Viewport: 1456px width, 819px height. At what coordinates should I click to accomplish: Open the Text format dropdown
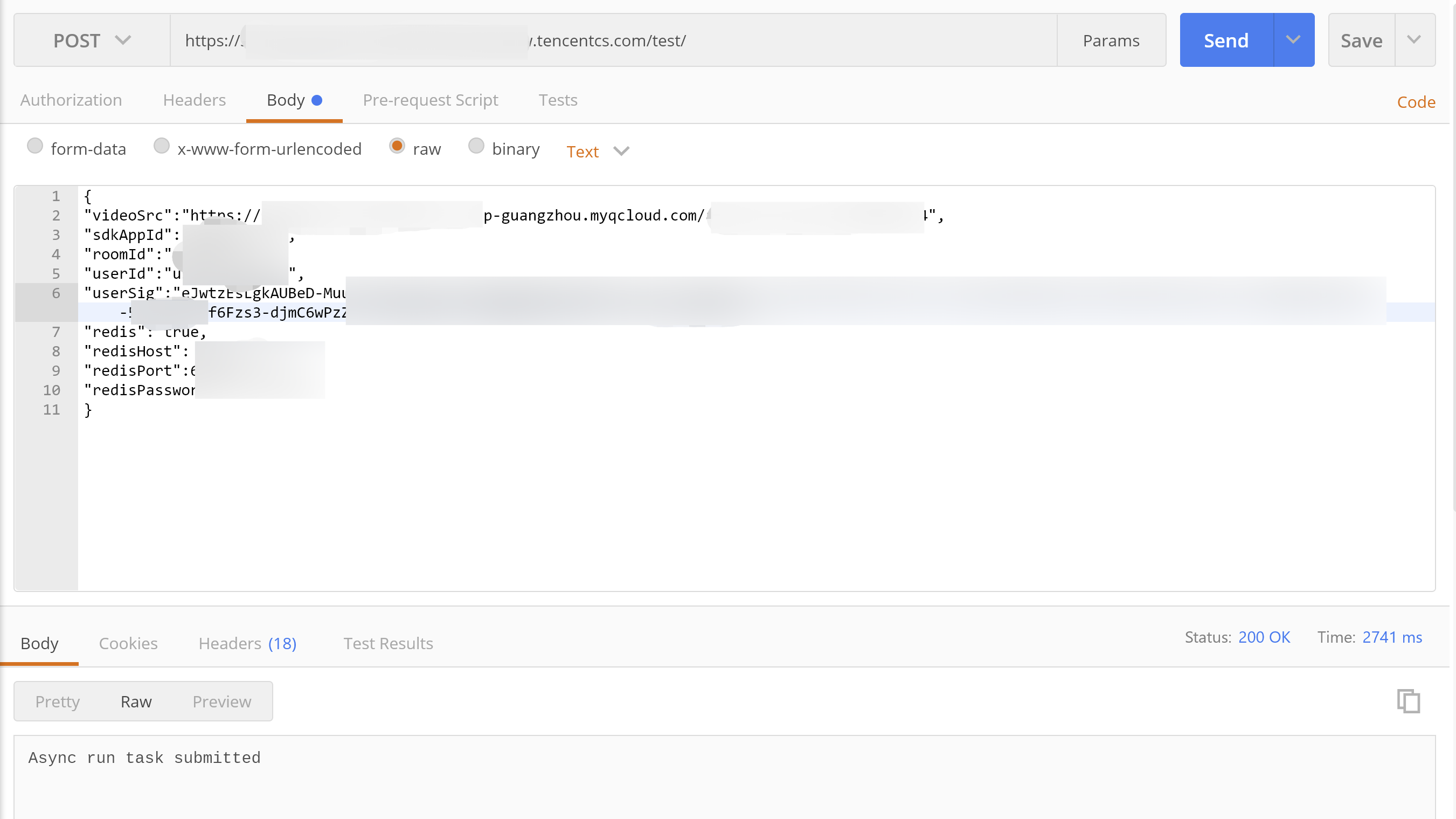(598, 152)
